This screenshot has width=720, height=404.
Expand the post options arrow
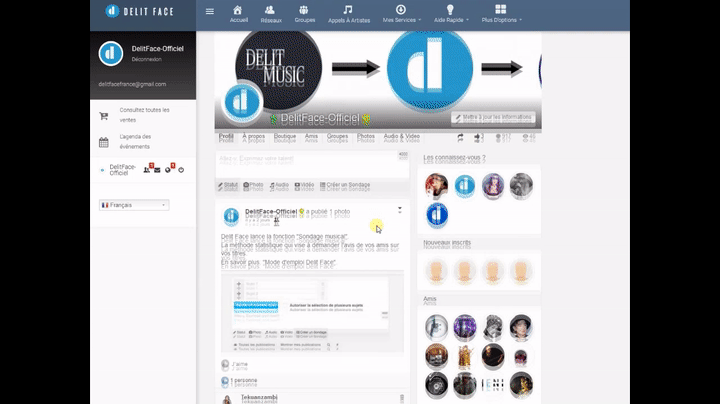[400, 210]
